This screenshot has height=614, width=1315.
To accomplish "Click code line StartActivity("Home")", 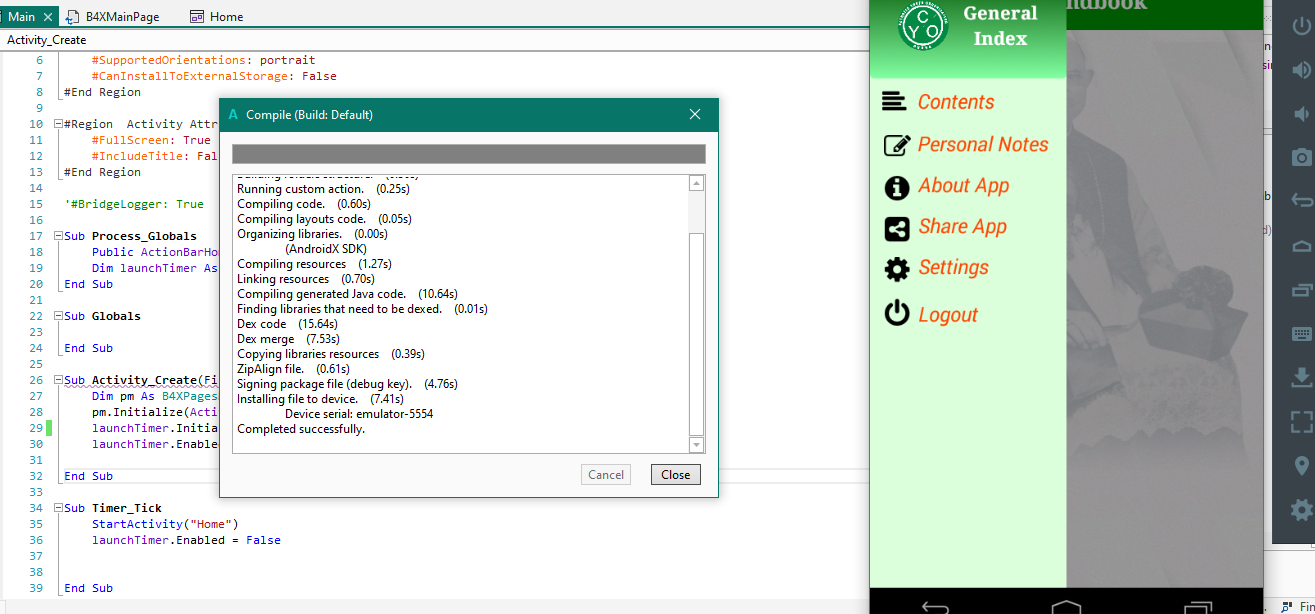I will 165,524.
